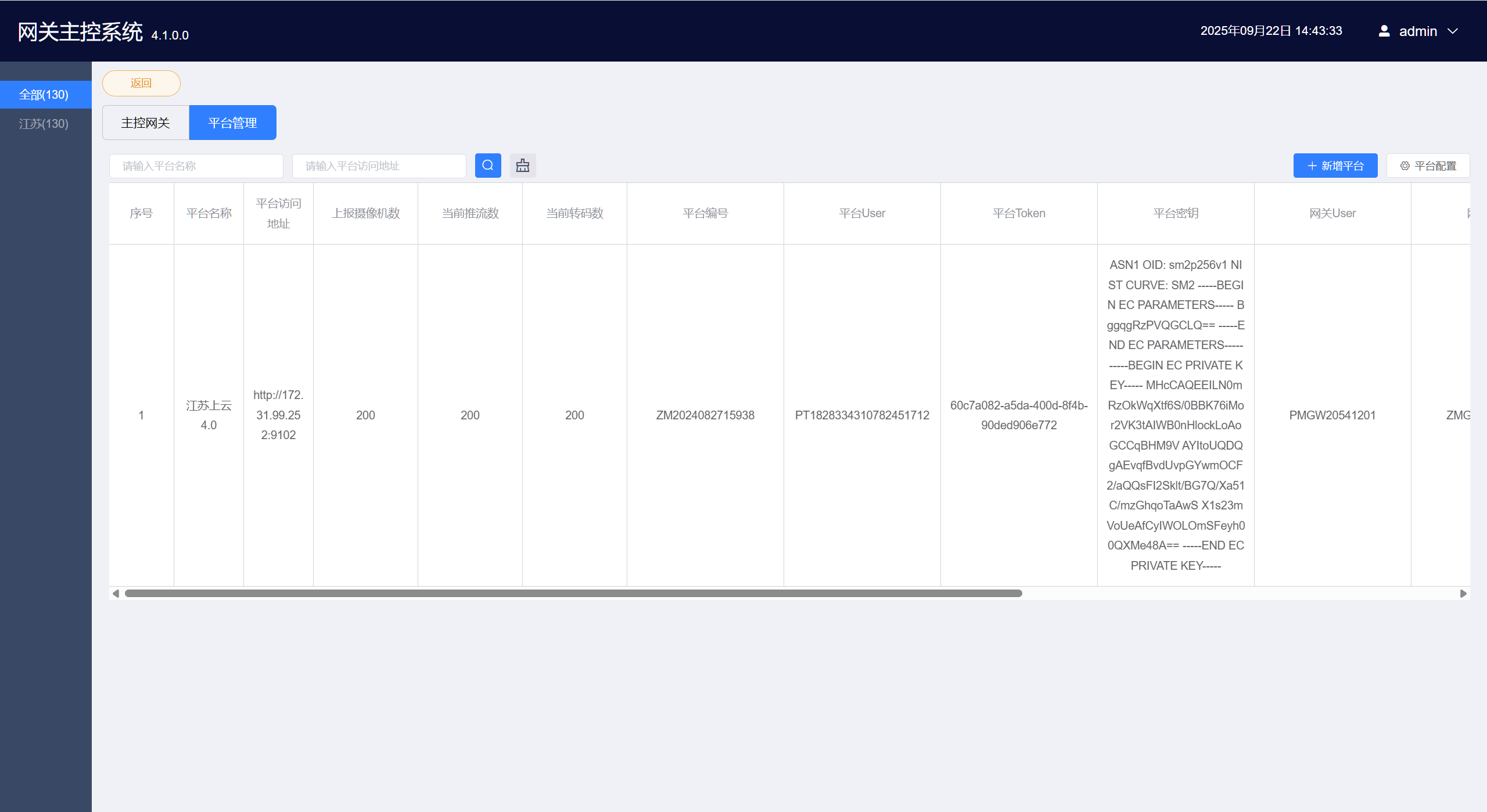
Task: Click the 平台名称 column header
Action: [x=209, y=213]
